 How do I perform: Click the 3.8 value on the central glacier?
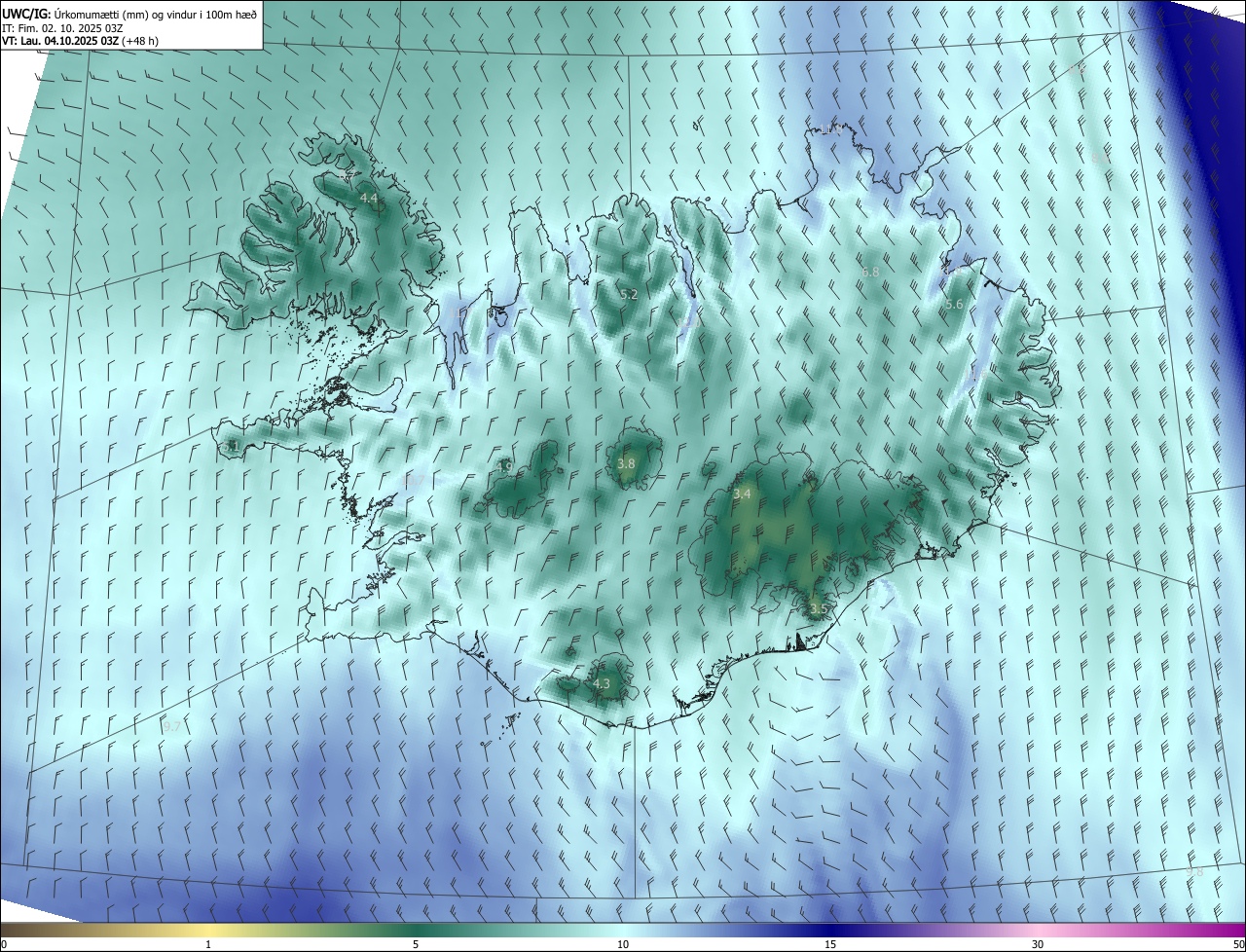pos(626,464)
